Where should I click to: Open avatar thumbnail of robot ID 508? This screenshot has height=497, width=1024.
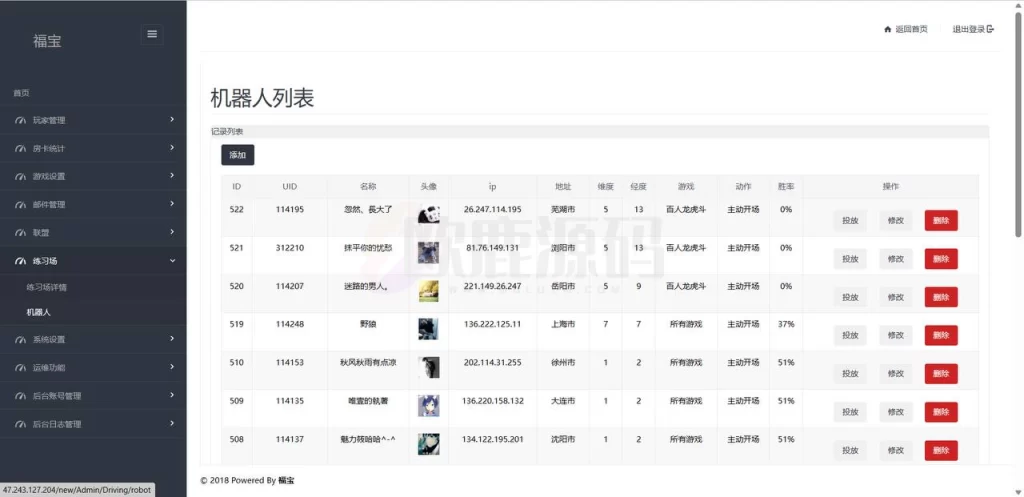pyautogui.click(x=428, y=444)
